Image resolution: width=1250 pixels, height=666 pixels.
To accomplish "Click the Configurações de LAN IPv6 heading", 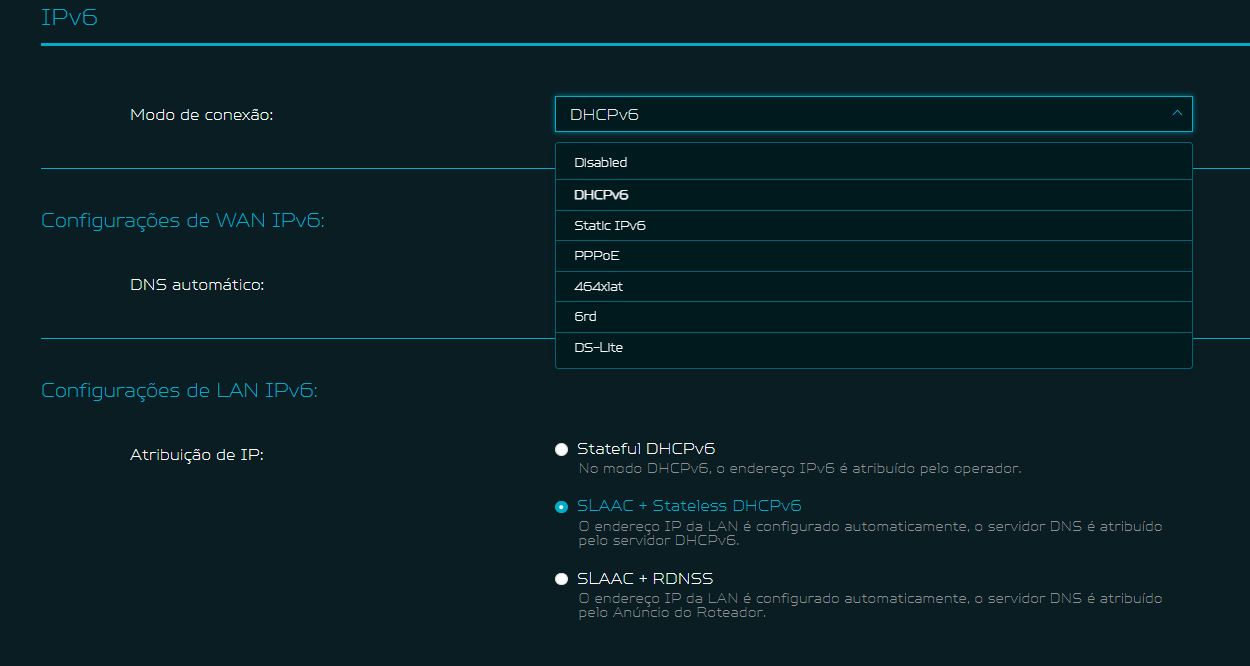I will coord(179,390).
